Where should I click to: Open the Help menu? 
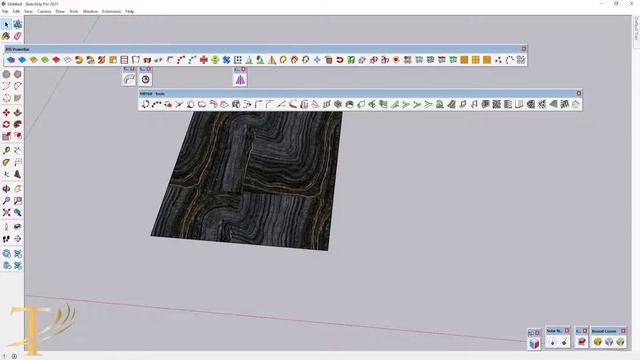(129, 11)
